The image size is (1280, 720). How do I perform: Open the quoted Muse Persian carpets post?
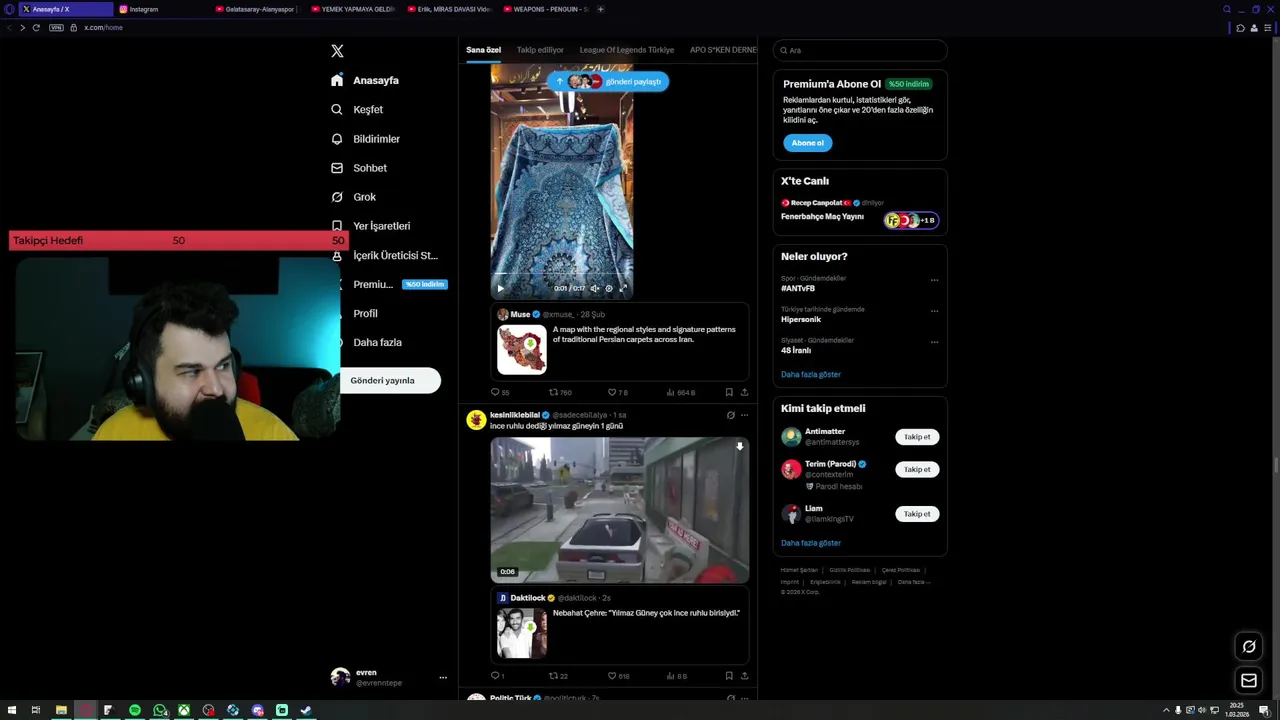click(619, 340)
